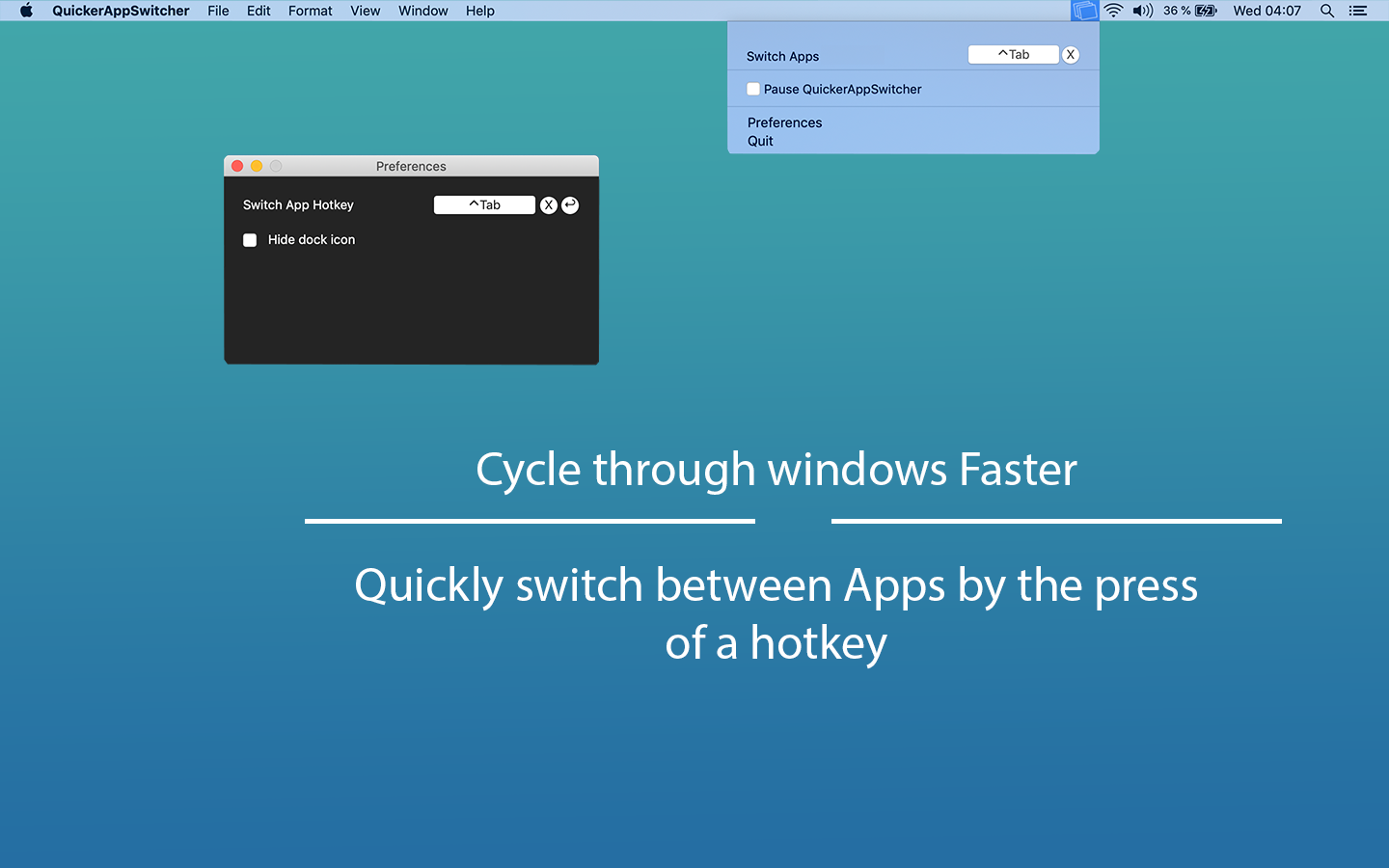
Task: Enable the Hide dock icon checkbox
Action: 250,240
